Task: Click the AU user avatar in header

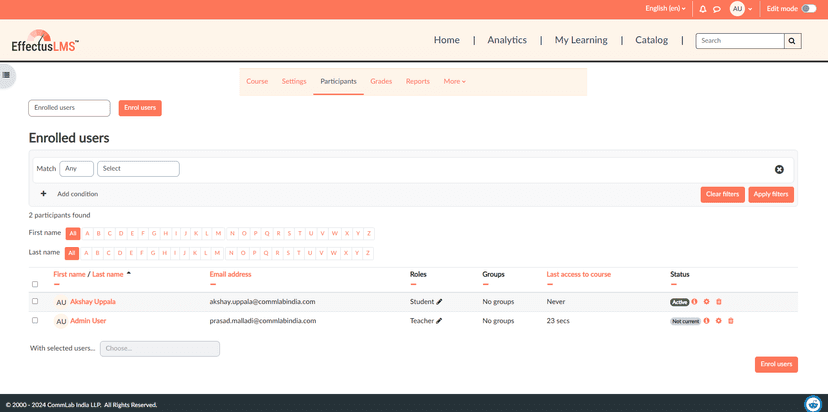Action: tap(737, 9)
